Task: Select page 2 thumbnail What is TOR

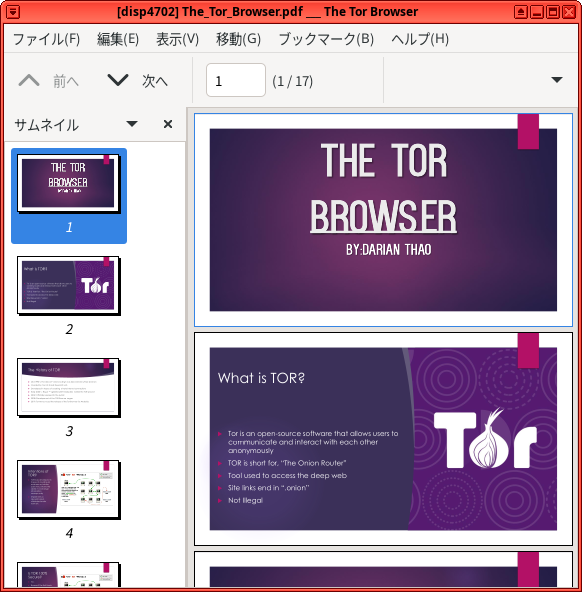Action: click(69, 285)
